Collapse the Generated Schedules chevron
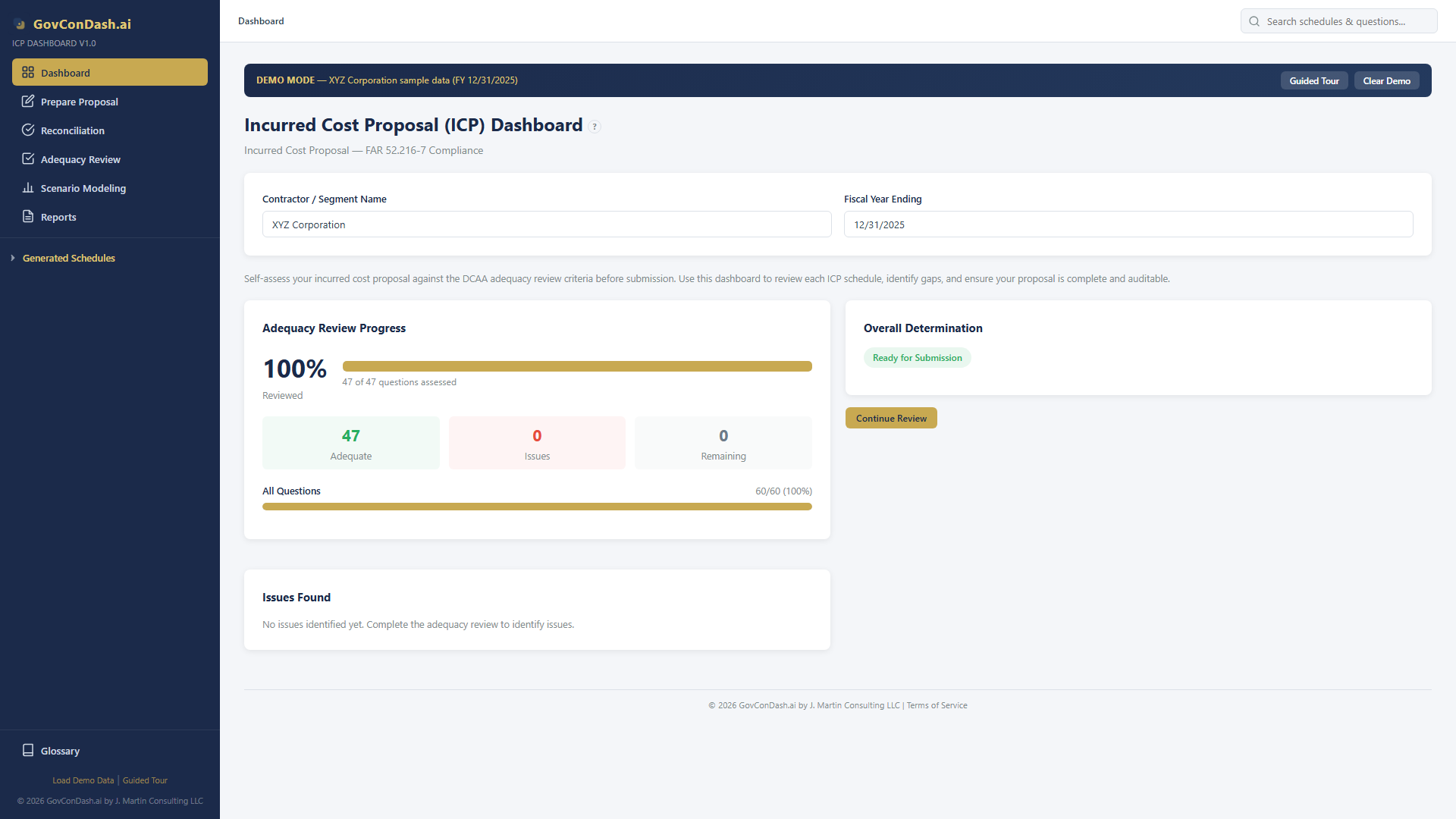The width and height of the screenshot is (1456, 819). [x=13, y=258]
